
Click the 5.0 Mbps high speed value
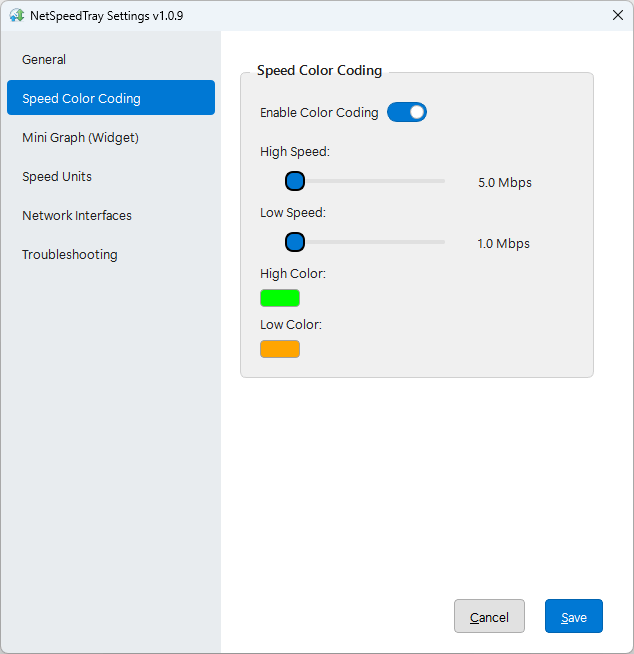click(505, 183)
